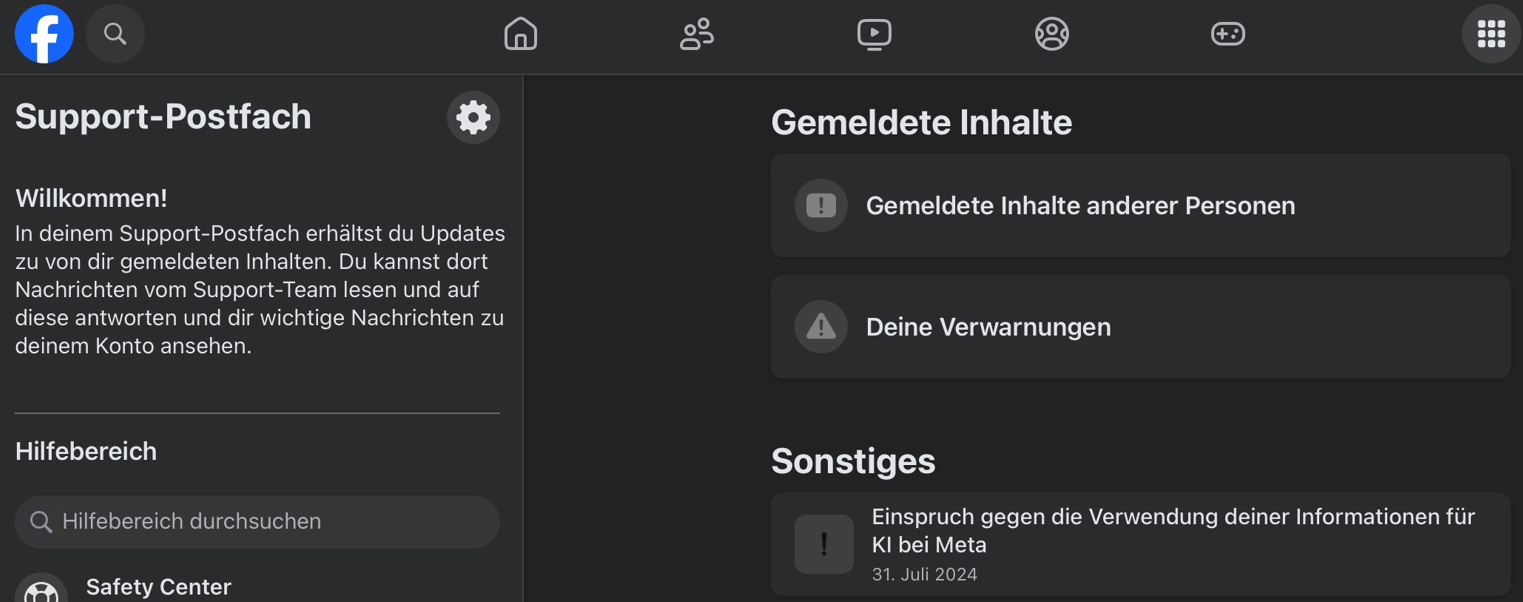Click the Safety Center icon
The width and height of the screenshot is (1523, 602).
point(41,590)
